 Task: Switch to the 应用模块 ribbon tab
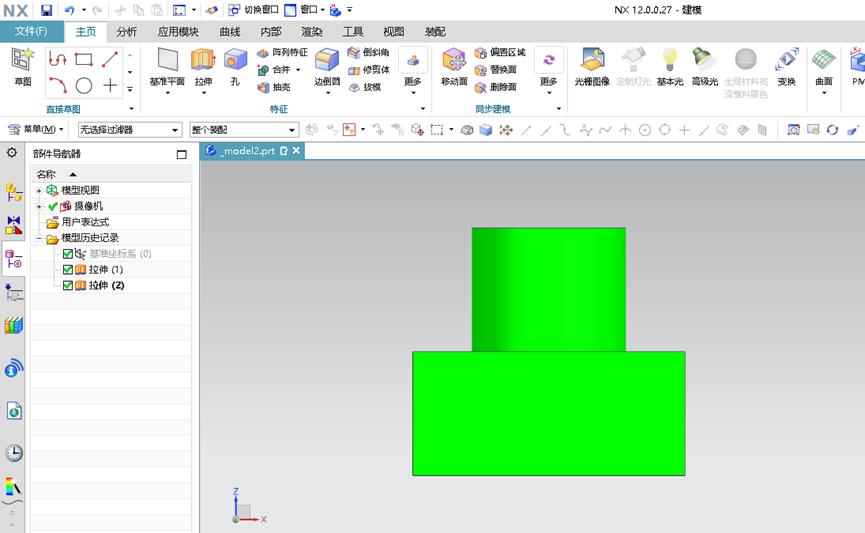178,32
